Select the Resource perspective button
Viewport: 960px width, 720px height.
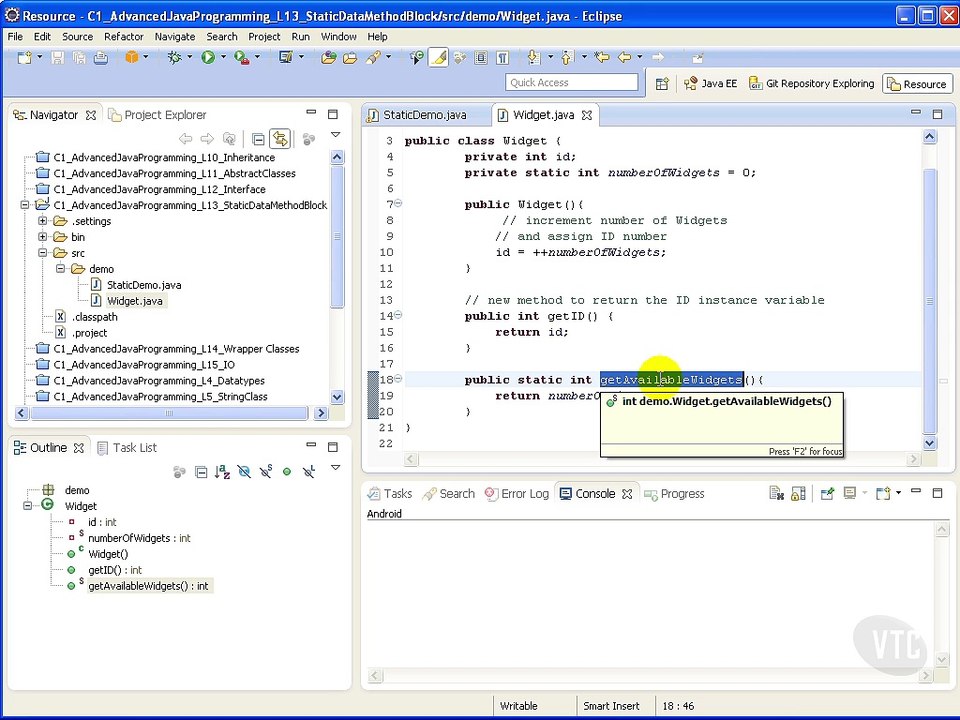click(917, 84)
